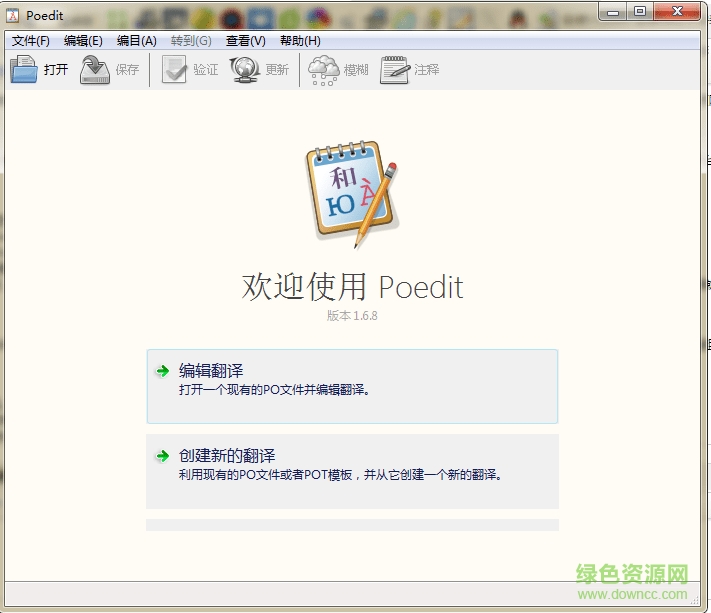Choose 编辑翻译 to open existing PO file
This screenshot has width=711, height=613.
(352, 386)
